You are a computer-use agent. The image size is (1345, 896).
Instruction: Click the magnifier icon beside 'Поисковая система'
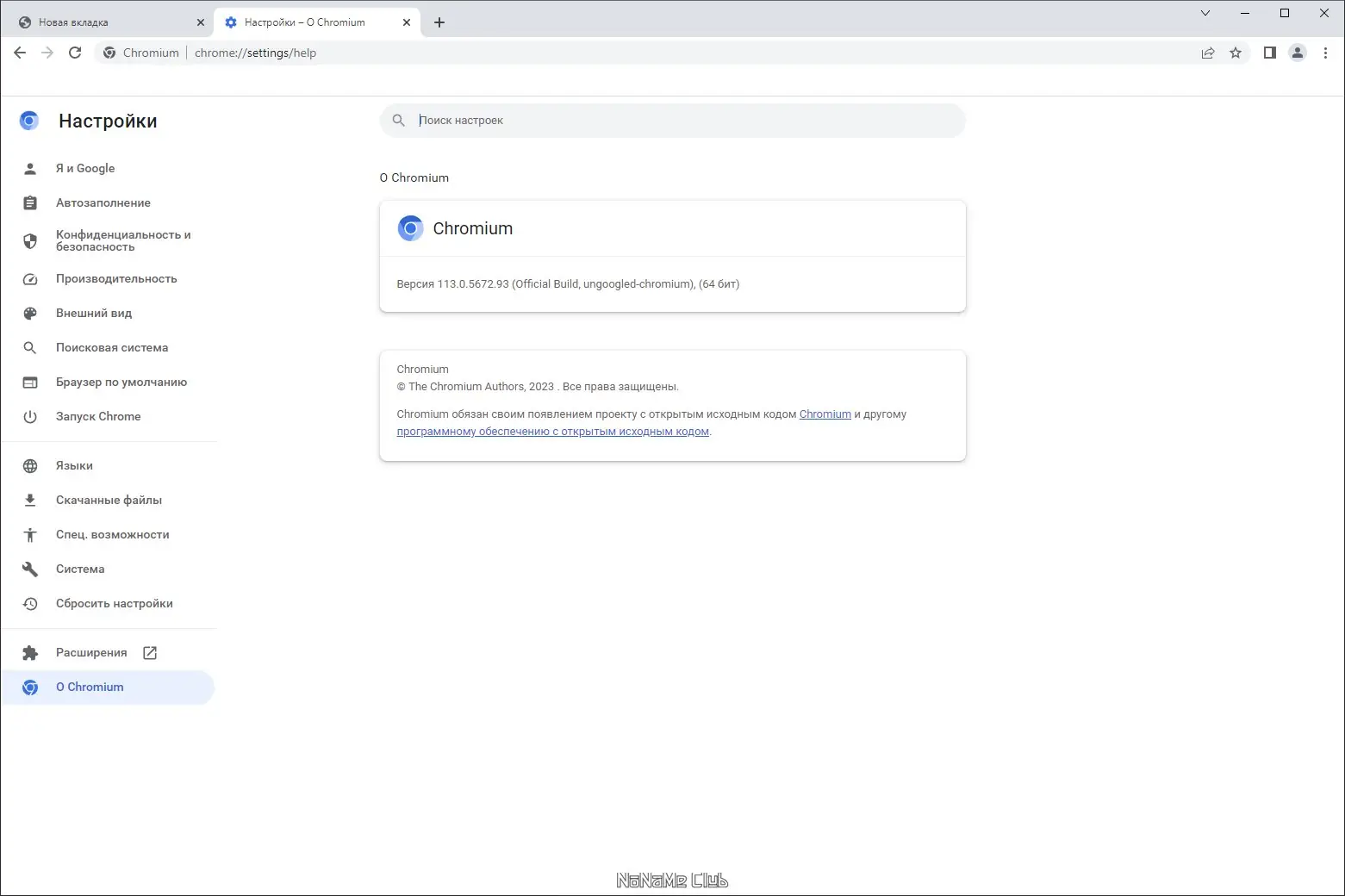pos(30,348)
